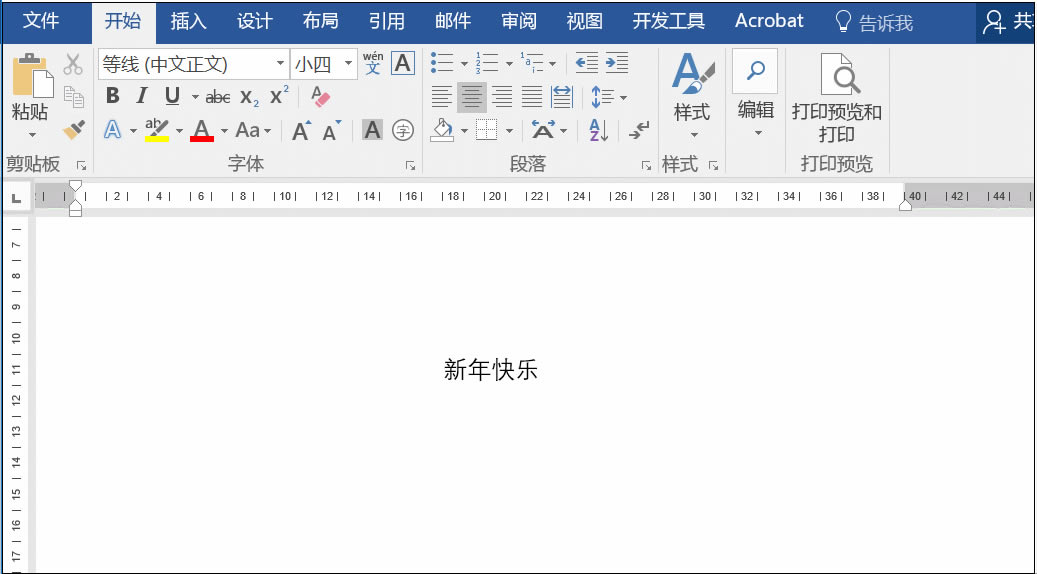Click the Styles A brush icon
This screenshot has height=574, width=1037.
point(692,71)
